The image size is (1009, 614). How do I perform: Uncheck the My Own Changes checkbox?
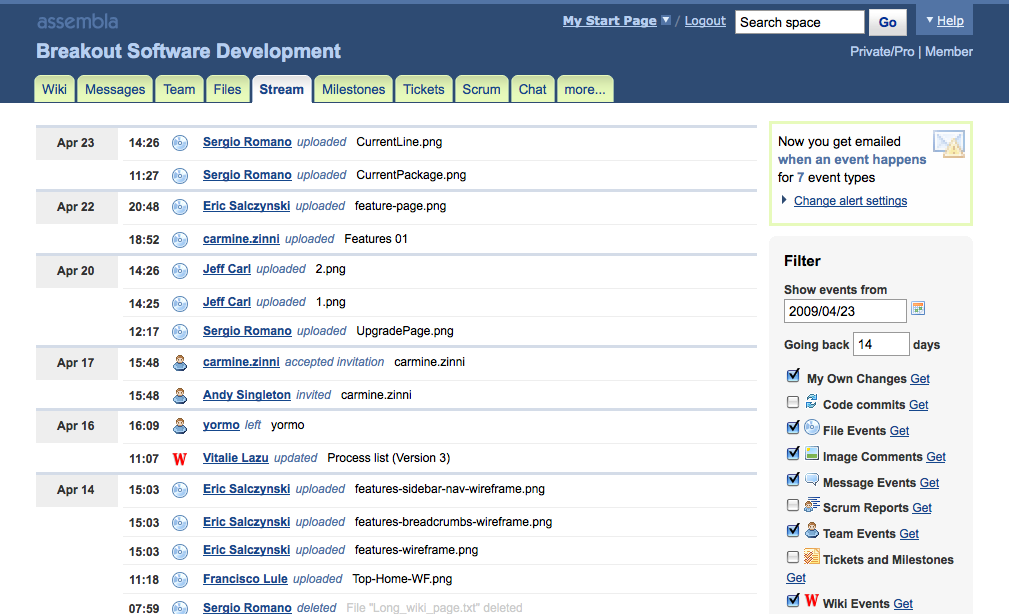pos(793,377)
